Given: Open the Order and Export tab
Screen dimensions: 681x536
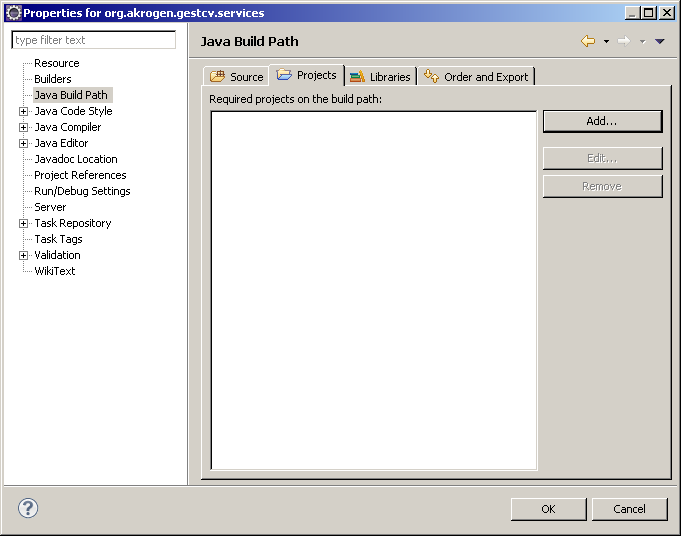Looking at the screenshot, I should (x=477, y=76).
